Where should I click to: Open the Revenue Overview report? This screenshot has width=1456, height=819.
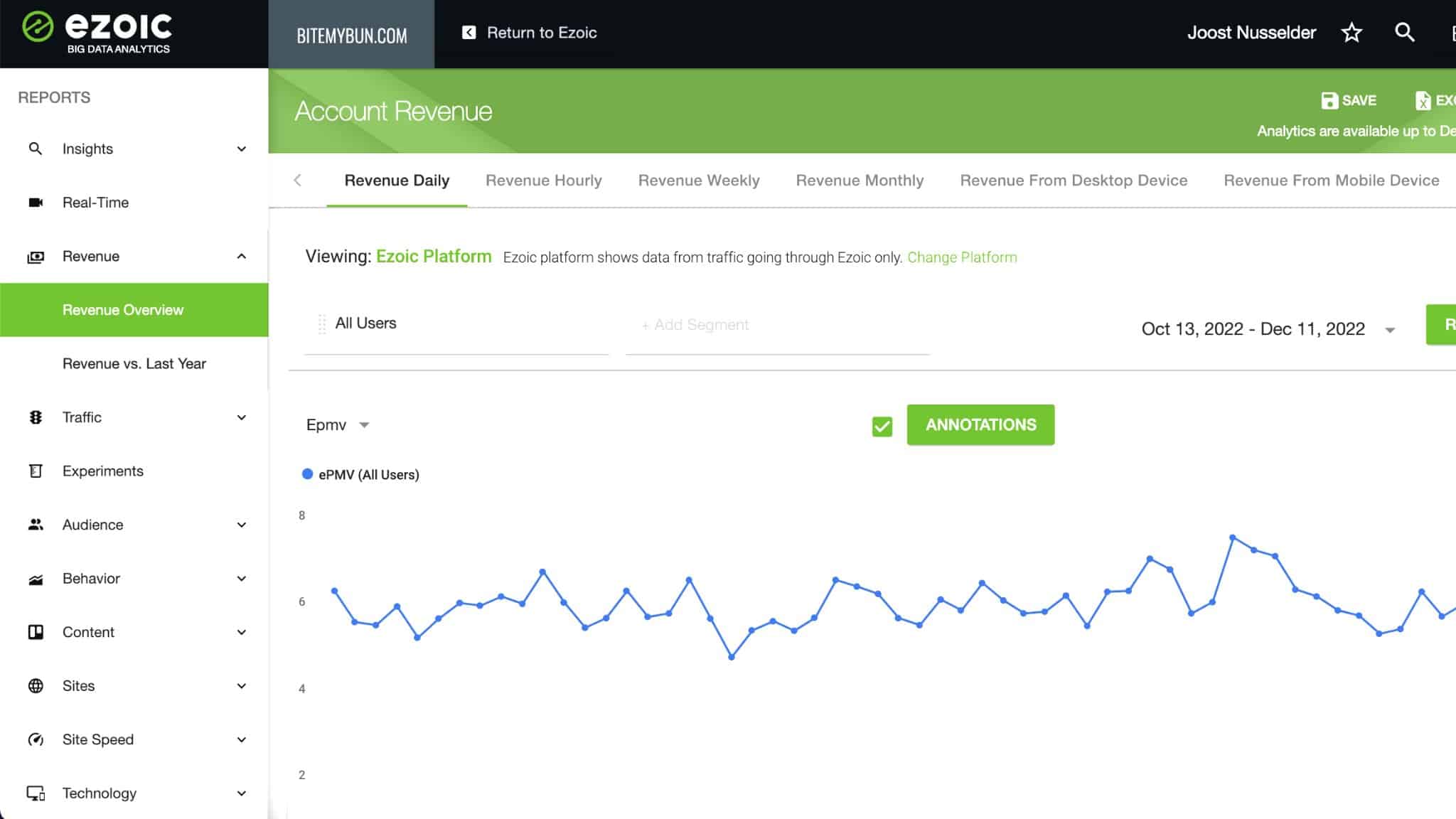coord(134,310)
